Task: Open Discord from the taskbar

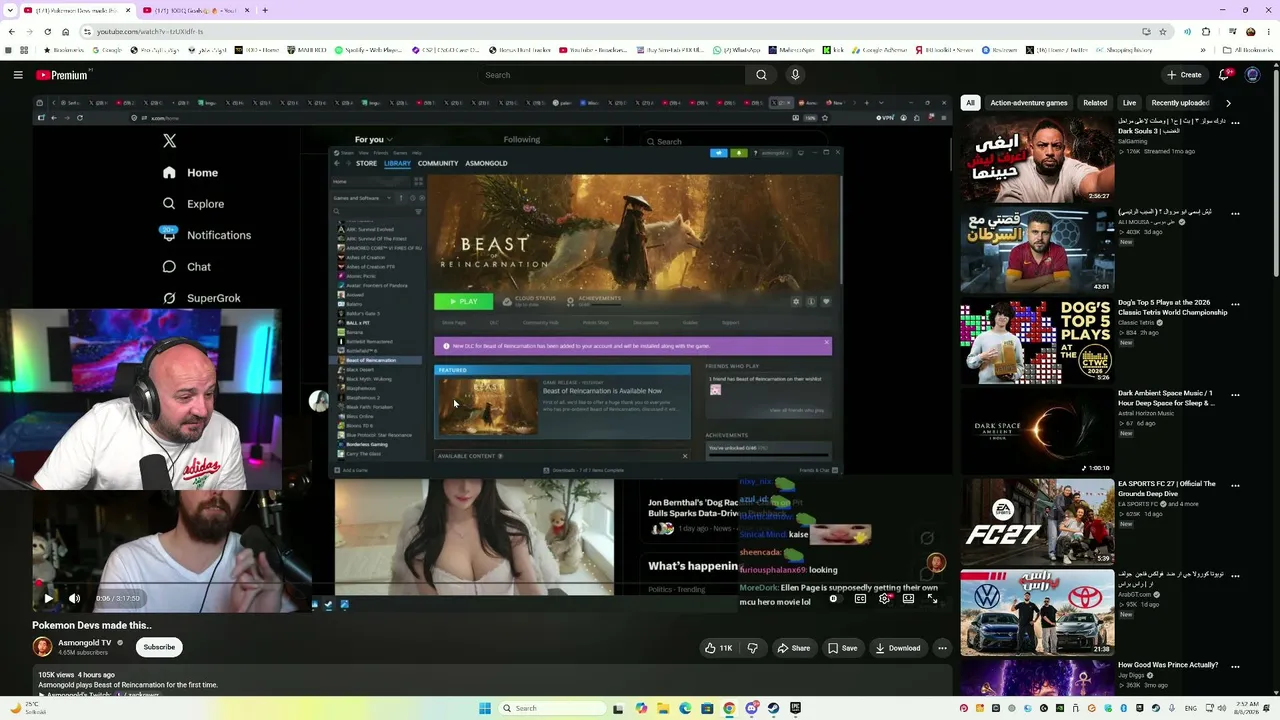Action: tap(751, 708)
